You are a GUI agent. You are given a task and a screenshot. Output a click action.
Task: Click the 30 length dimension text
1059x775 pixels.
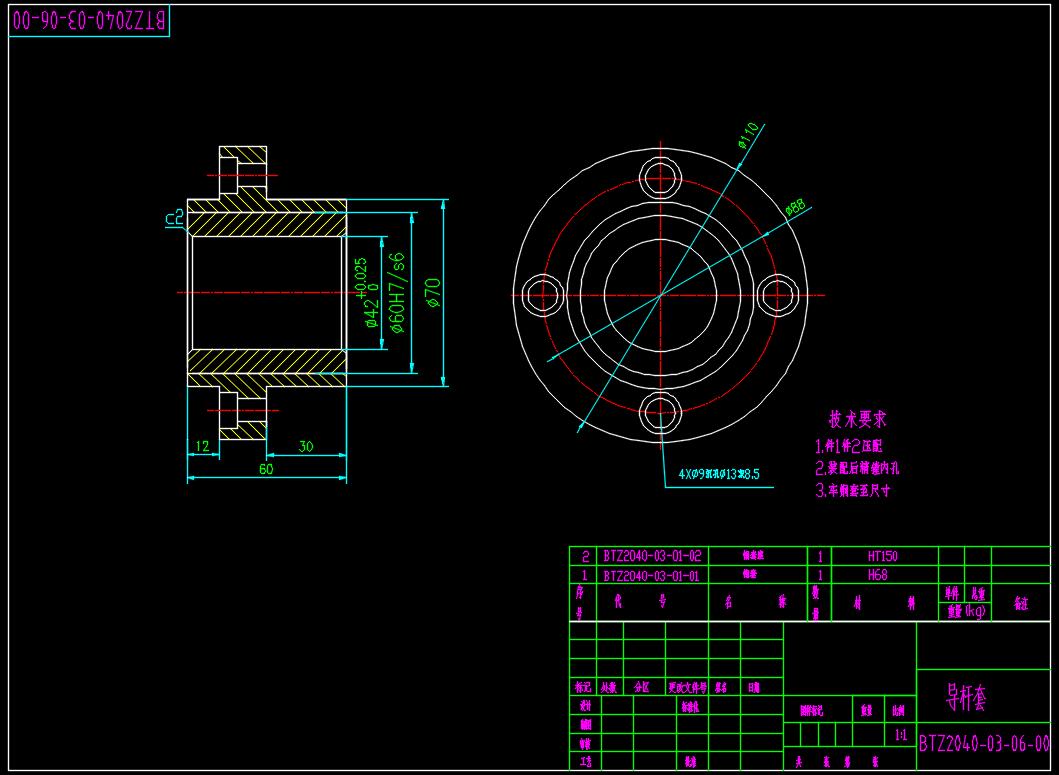[x=306, y=447]
